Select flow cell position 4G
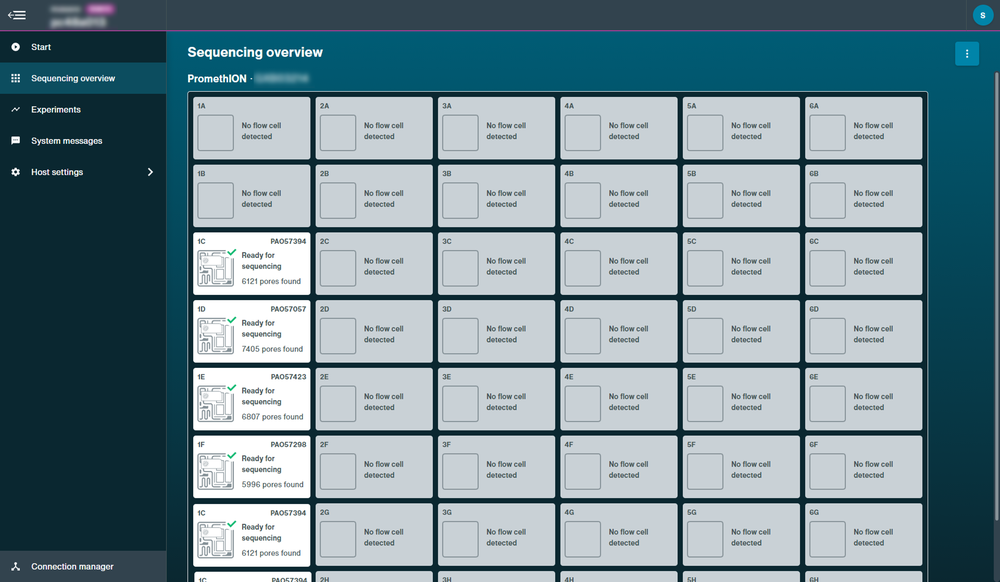Viewport: 1000px width, 582px height. [x=619, y=535]
